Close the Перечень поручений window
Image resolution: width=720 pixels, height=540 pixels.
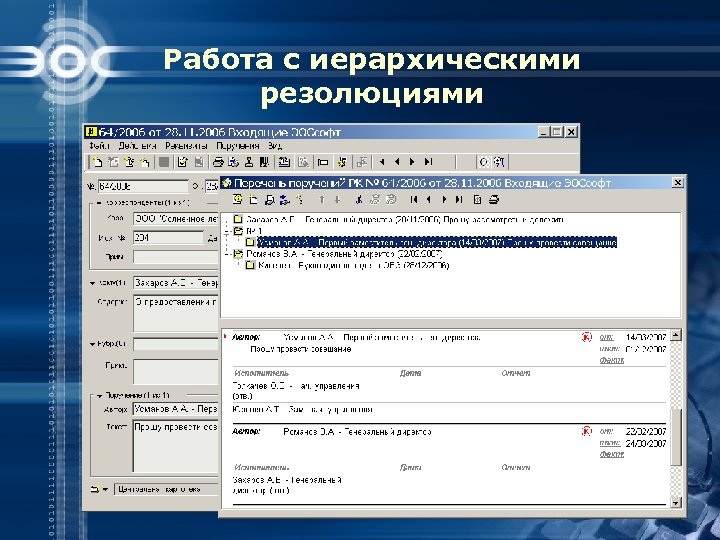click(x=678, y=182)
